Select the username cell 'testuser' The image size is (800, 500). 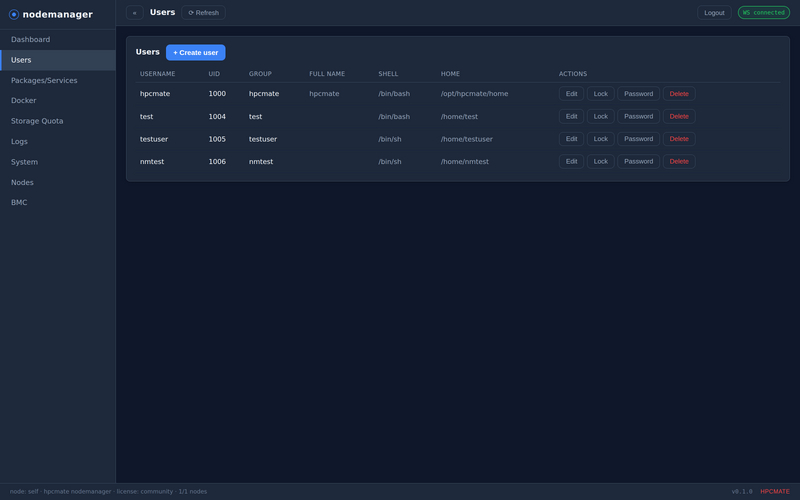click(154, 139)
